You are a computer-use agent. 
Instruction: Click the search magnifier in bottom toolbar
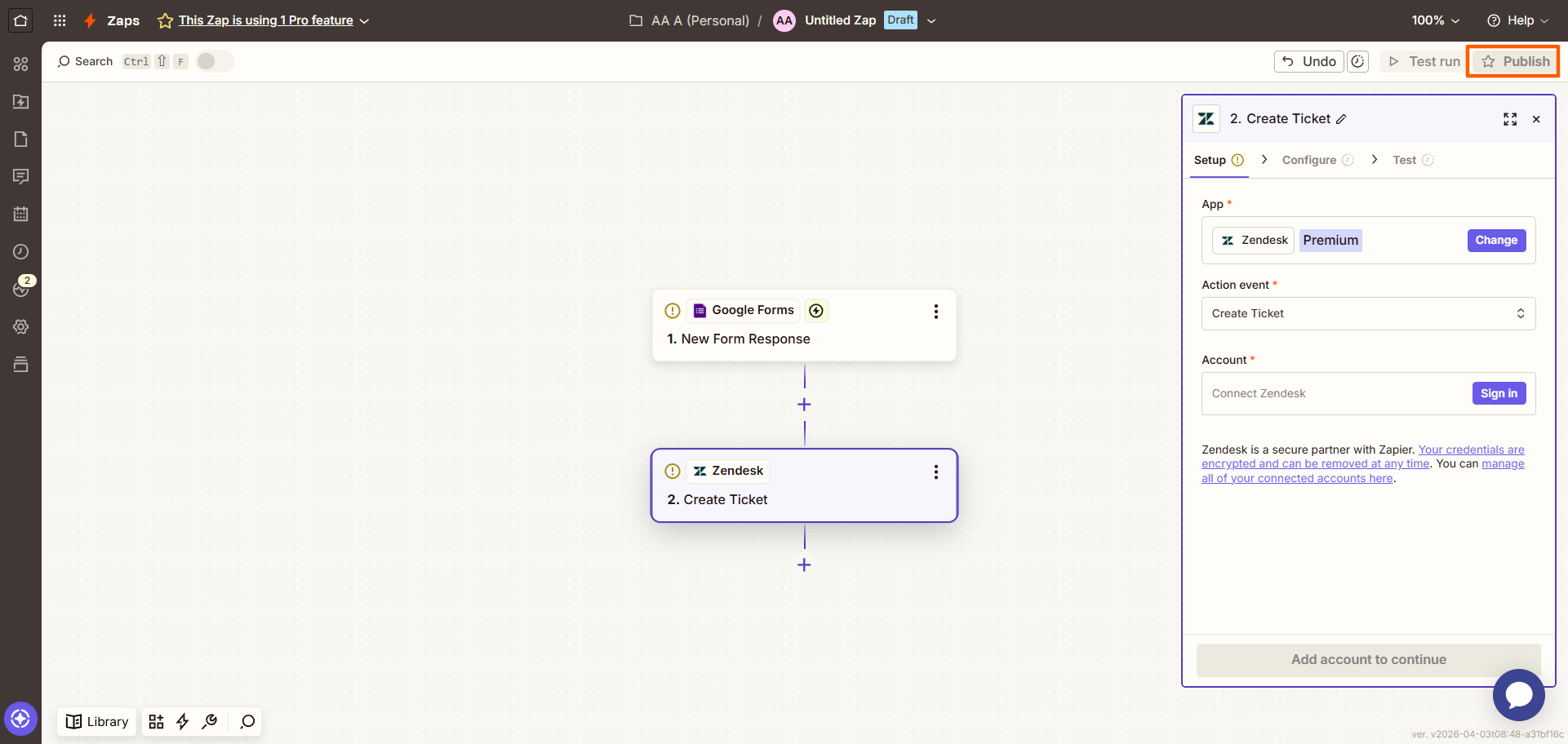pyautogui.click(x=247, y=721)
